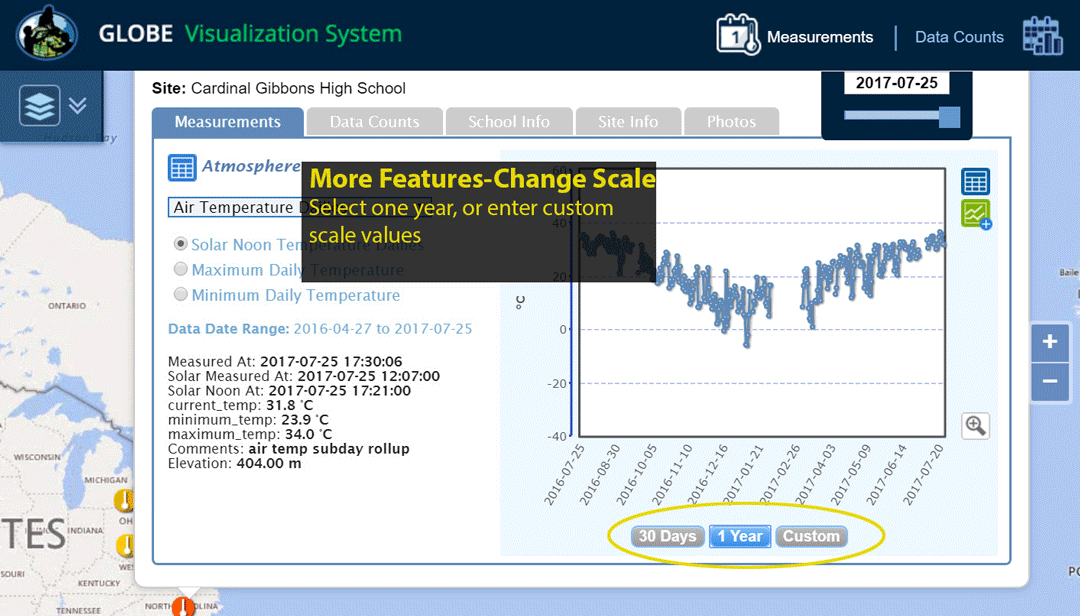Choose the Custom scale button
This screenshot has width=1080, height=616.
(810, 536)
